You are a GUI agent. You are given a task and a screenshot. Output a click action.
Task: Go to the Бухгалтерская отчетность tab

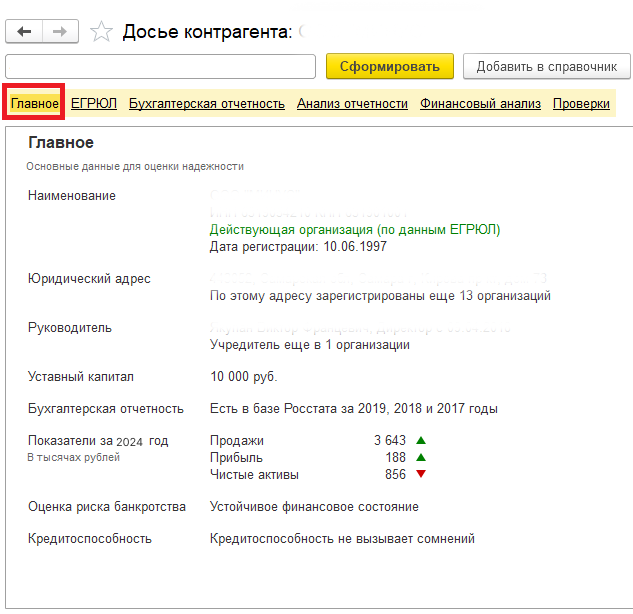[x=206, y=103]
